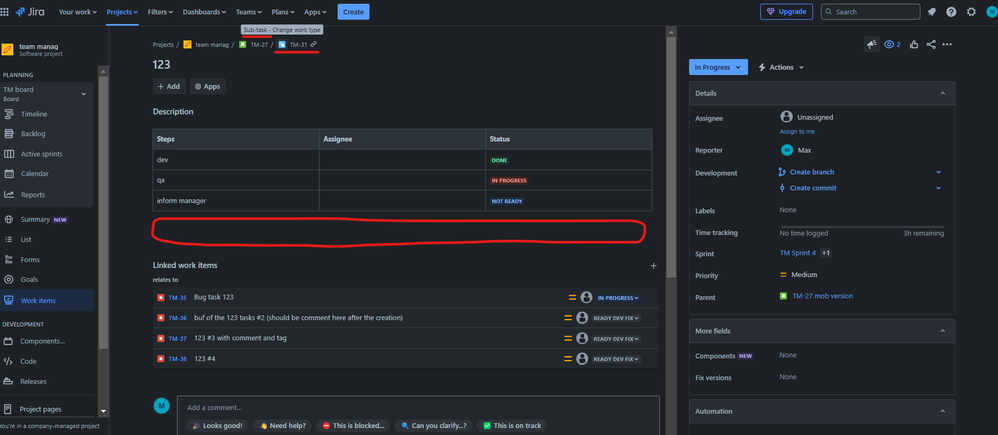Open the Apps menu in top bar
The height and width of the screenshot is (435, 998).
tap(315, 11)
